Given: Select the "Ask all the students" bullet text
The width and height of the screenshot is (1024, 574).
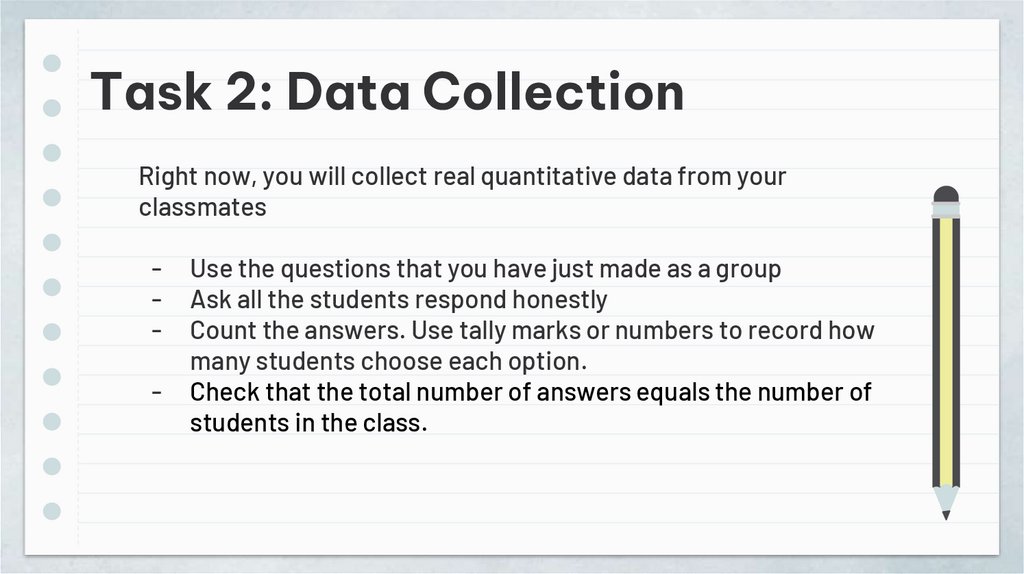Looking at the screenshot, I should coord(398,300).
